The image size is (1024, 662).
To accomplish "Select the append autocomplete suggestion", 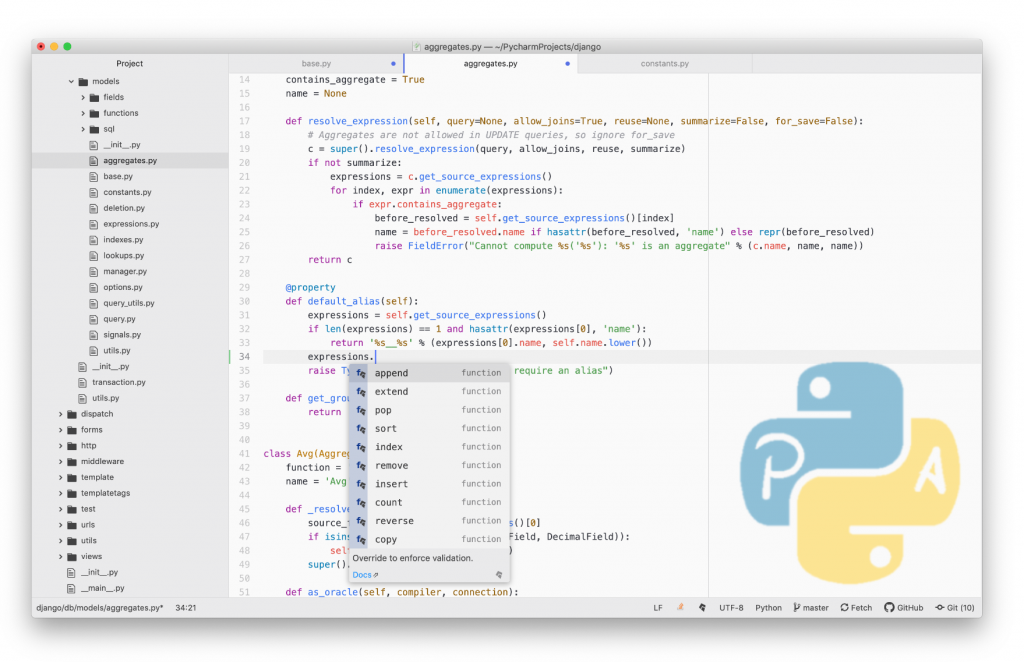I will [429, 373].
